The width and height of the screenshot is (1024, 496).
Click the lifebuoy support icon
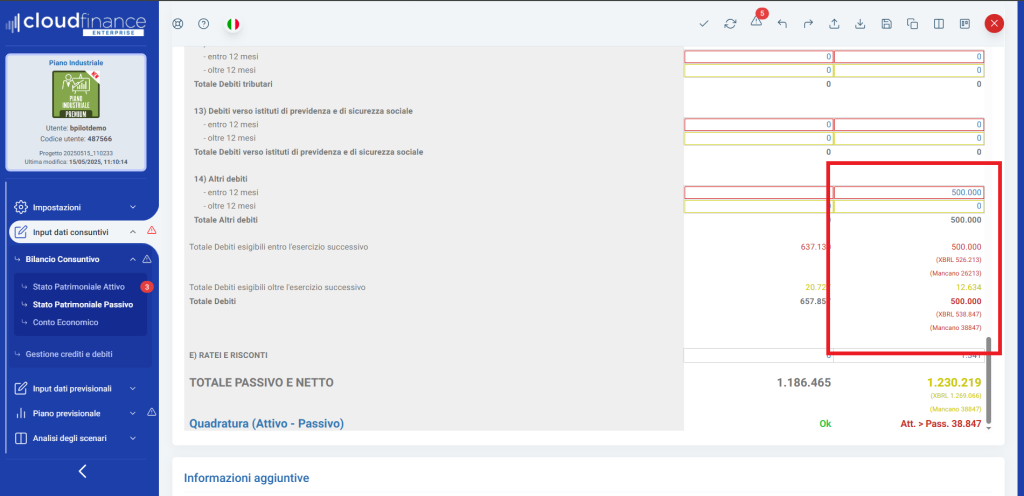pos(178,23)
